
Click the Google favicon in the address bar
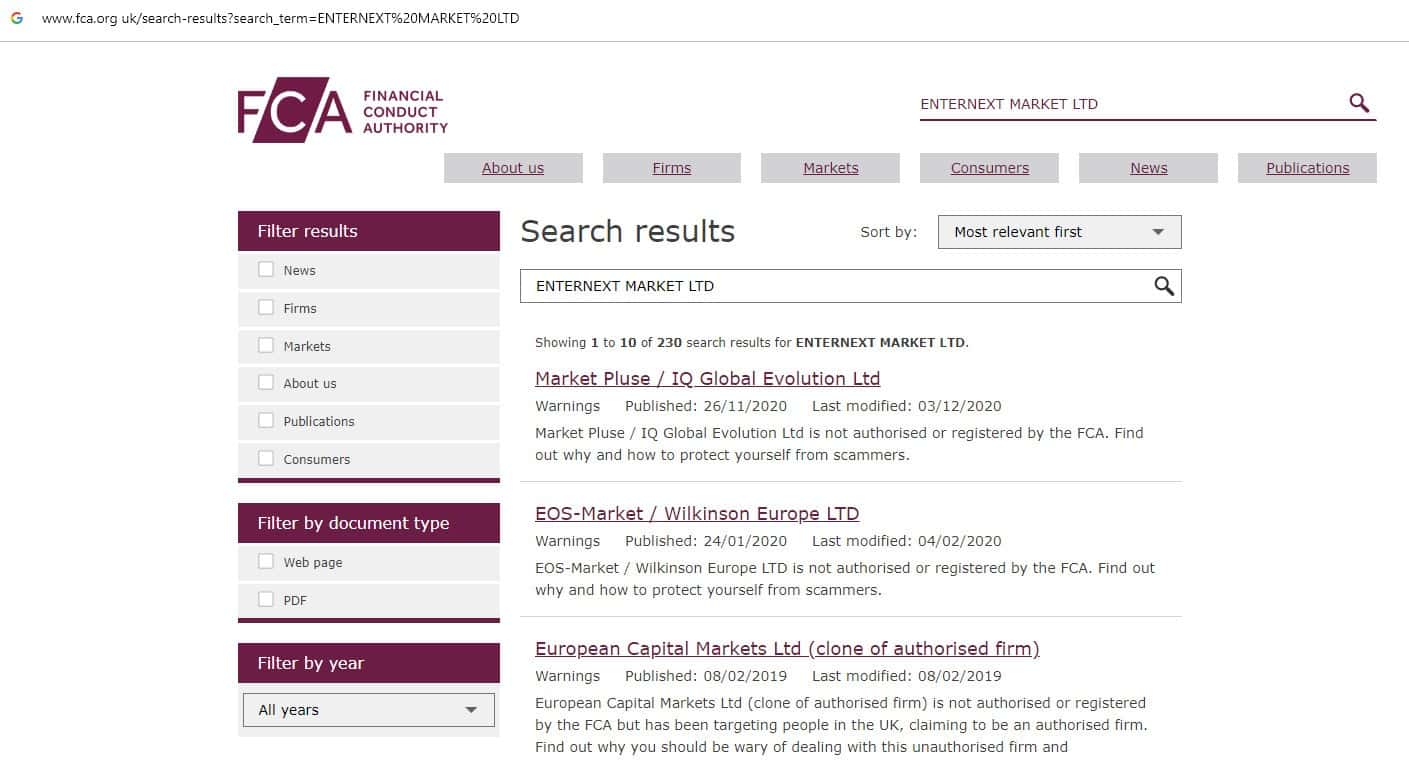[x=17, y=18]
